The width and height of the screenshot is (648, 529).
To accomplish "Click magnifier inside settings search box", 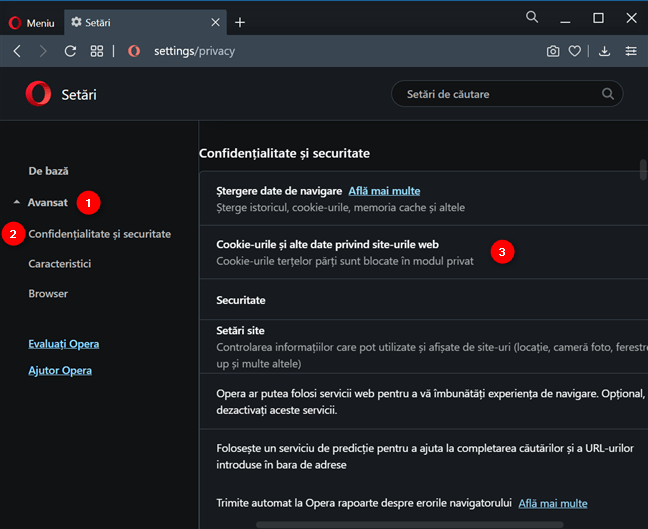I will click(608, 94).
